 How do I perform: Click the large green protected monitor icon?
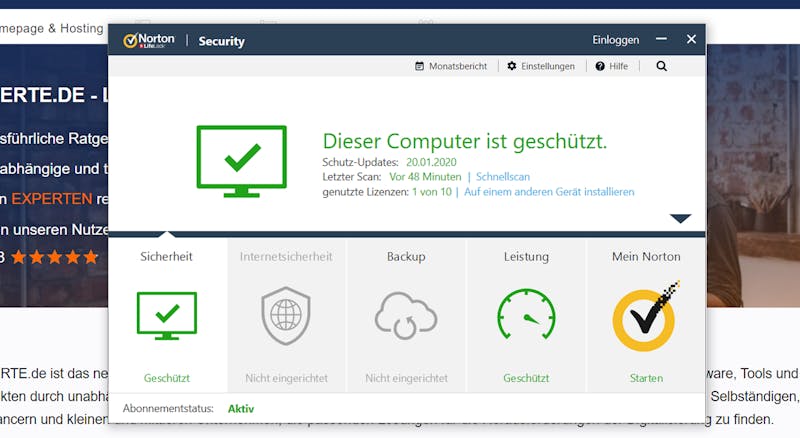pos(241,161)
